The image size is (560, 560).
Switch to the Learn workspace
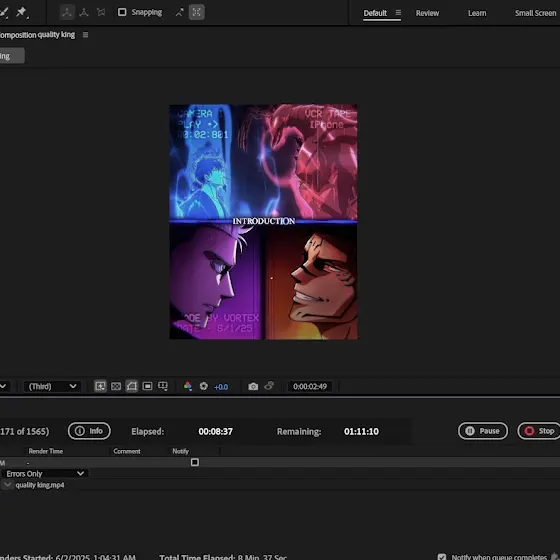tap(477, 13)
